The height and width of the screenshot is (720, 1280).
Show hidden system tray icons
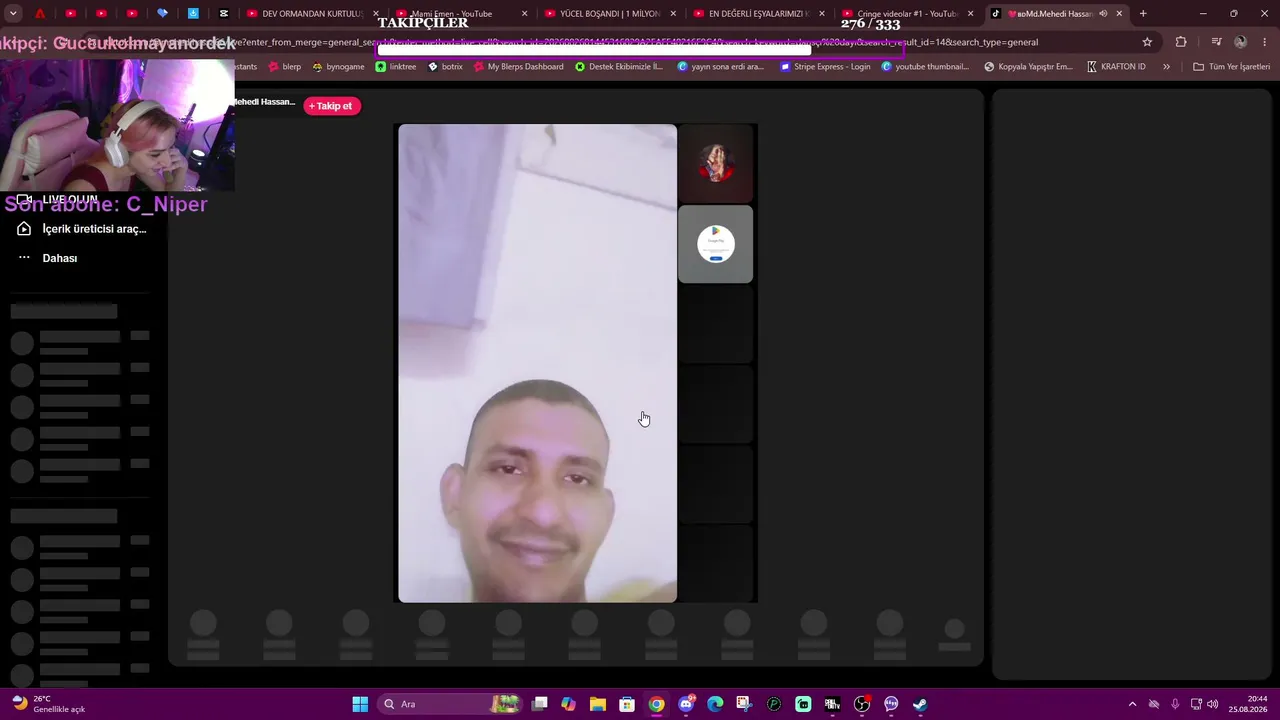[x=1132, y=704]
